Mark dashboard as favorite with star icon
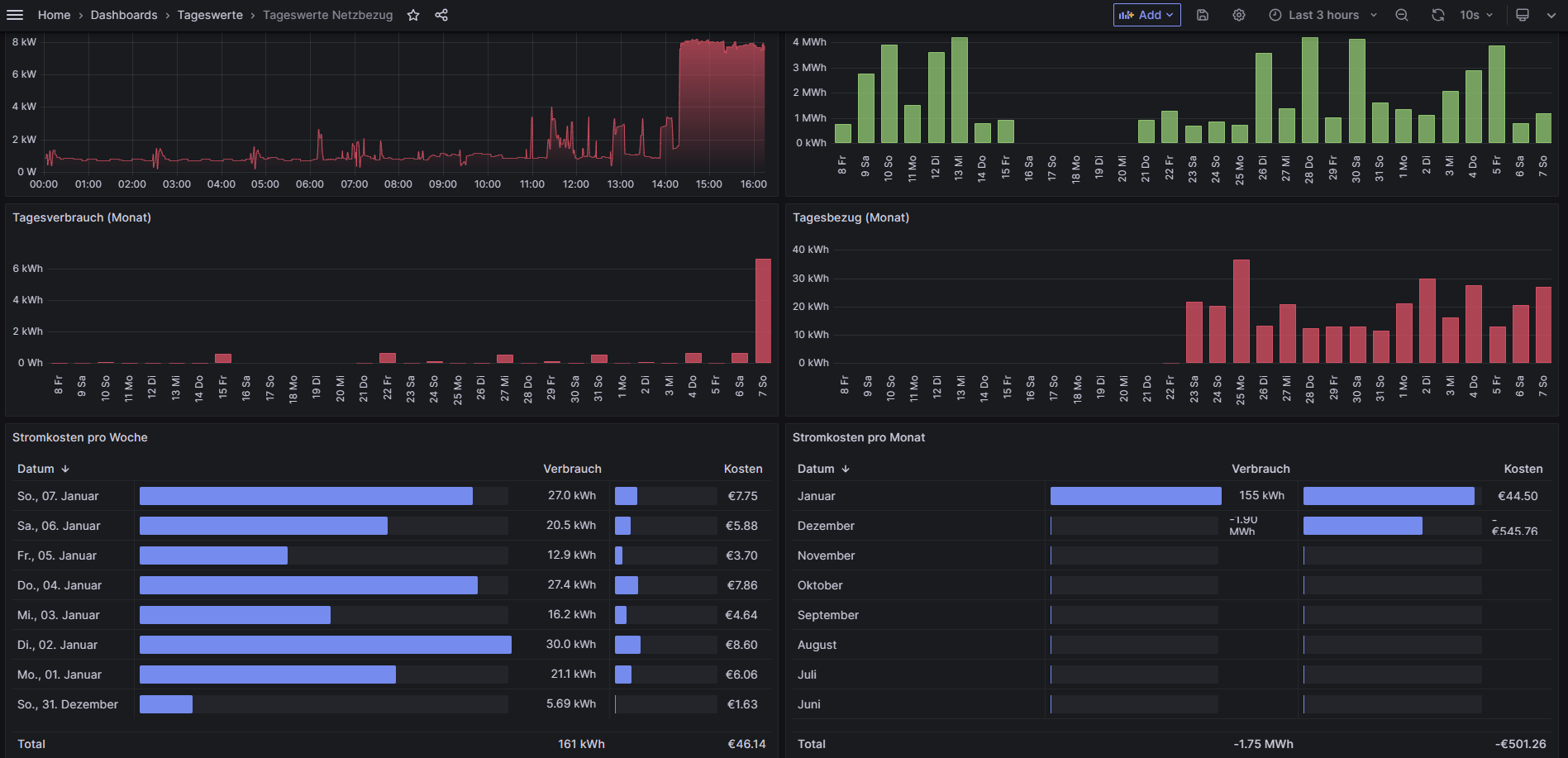Viewport: 1568px width, 758px height. pos(413,15)
